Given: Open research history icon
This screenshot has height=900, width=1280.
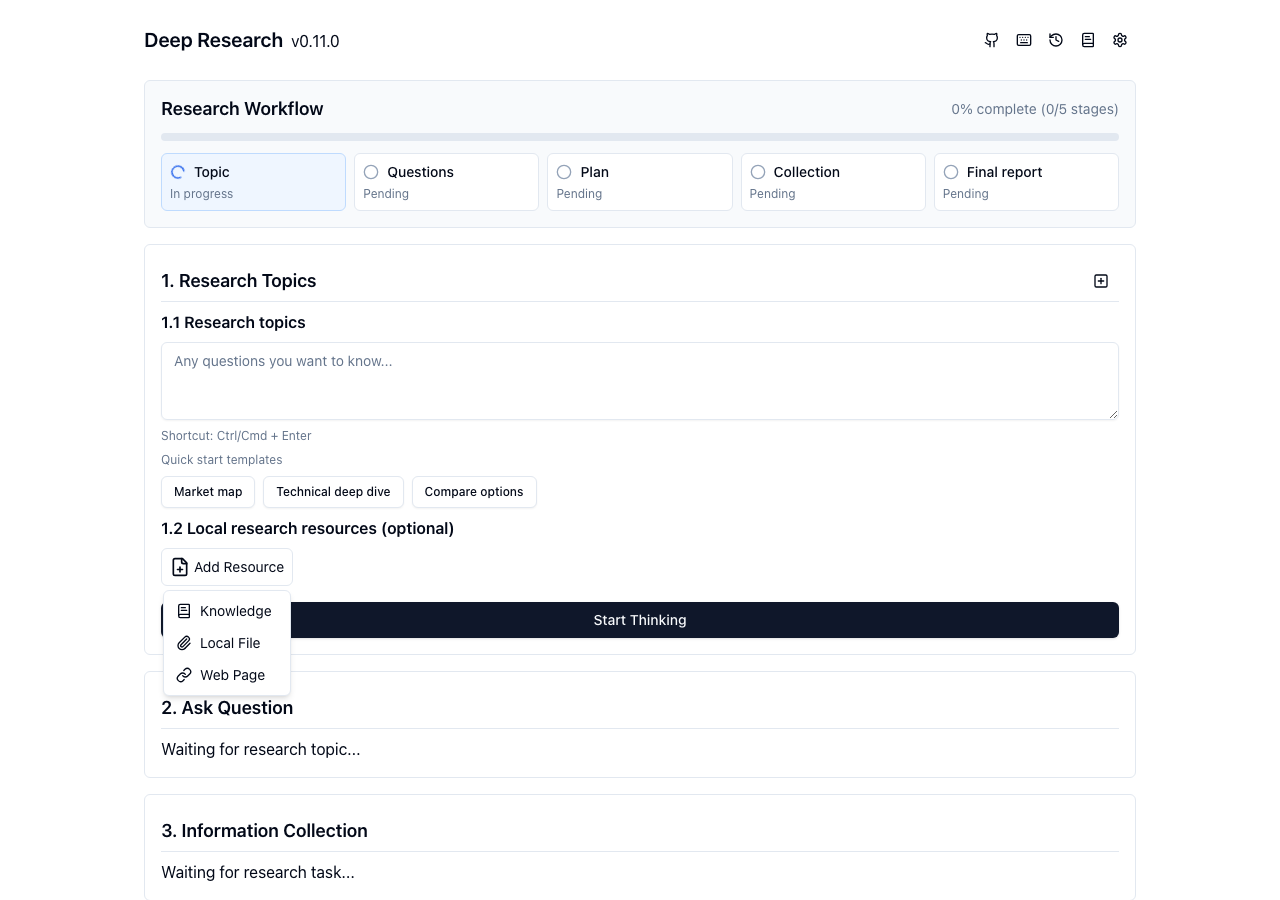Looking at the screenshot, I should pyautogui.click(x=1056, y=40).
